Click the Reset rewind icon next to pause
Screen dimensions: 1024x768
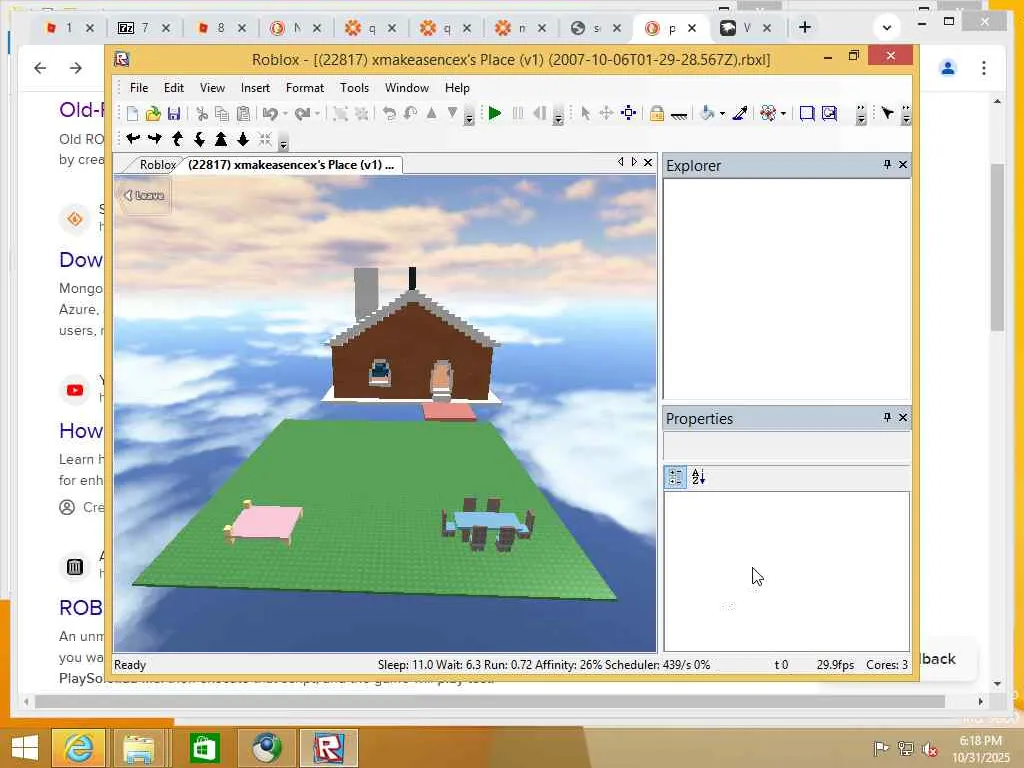coord(539,114)
